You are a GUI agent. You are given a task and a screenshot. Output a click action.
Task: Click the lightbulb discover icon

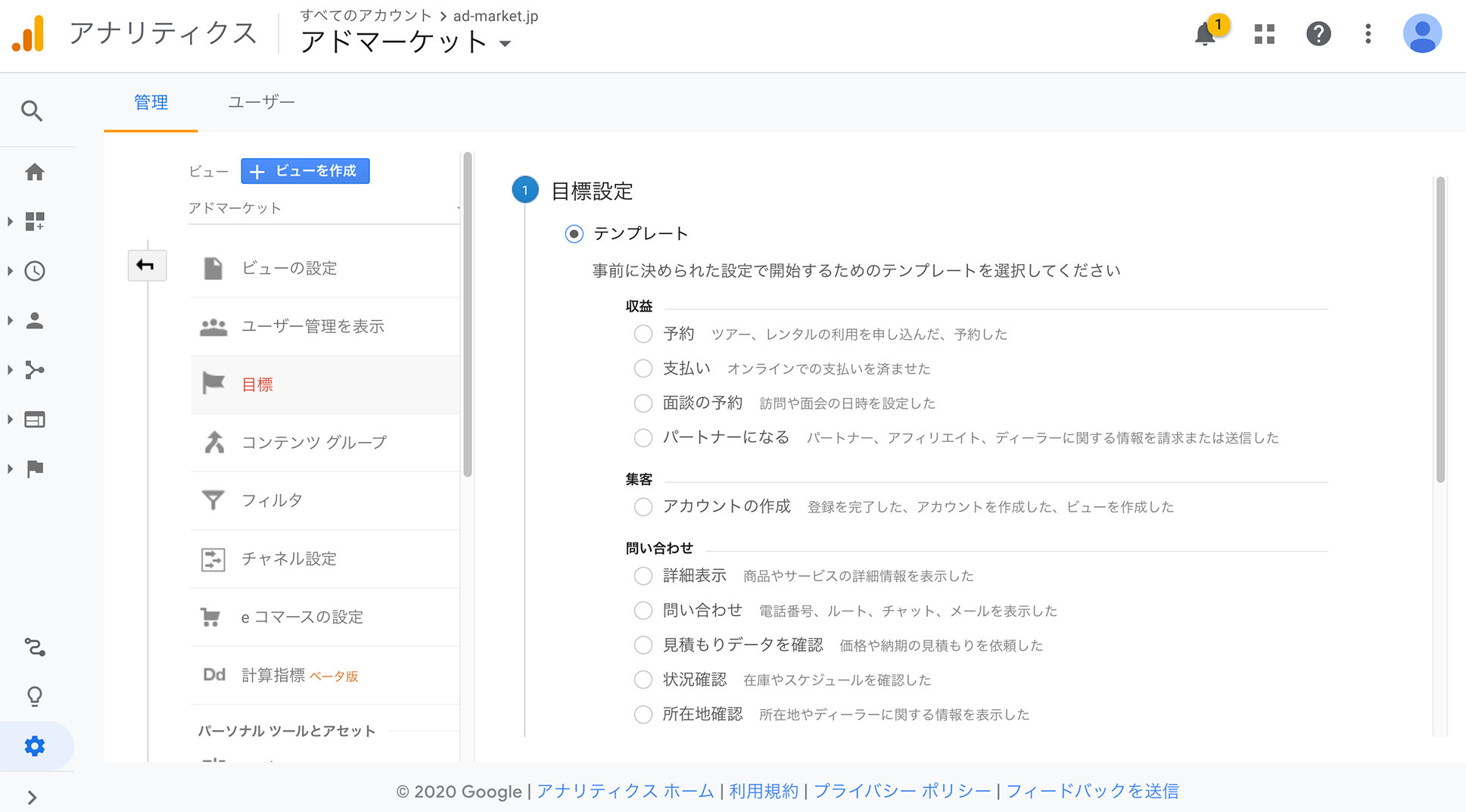click(x=35, y=696)
